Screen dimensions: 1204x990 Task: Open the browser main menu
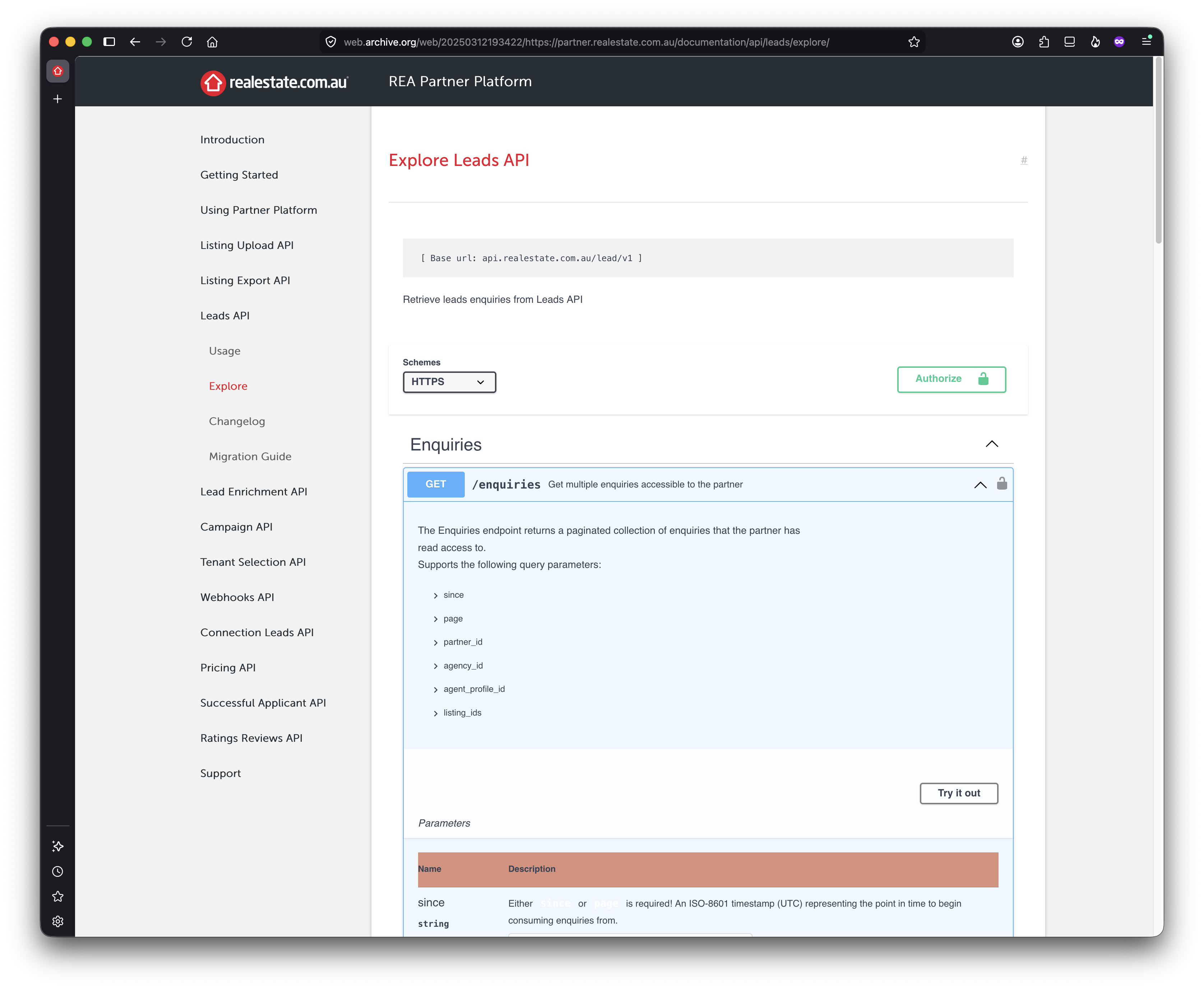pos(1146,41)
